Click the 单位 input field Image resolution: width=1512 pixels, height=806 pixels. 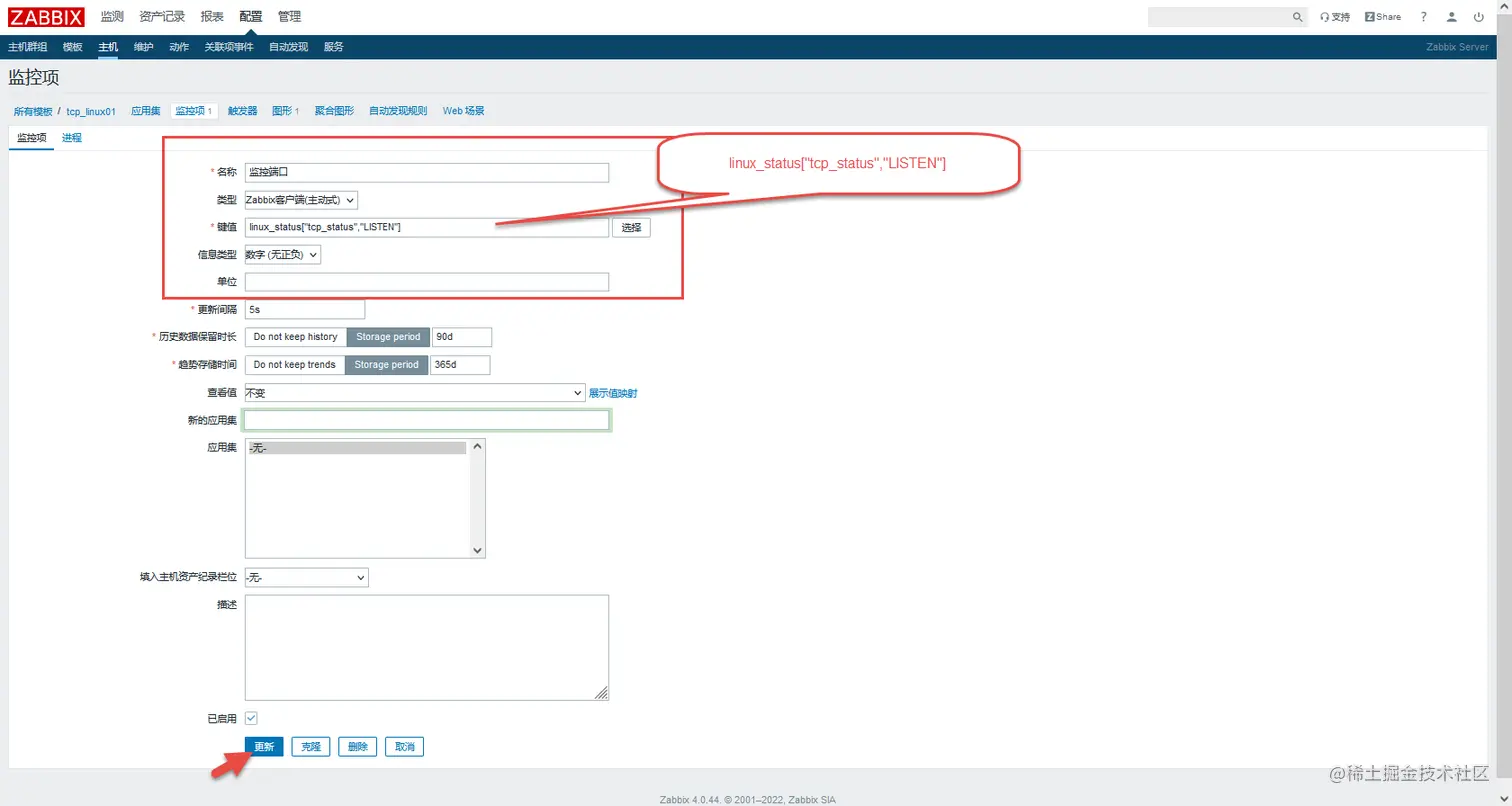point(427,282)
